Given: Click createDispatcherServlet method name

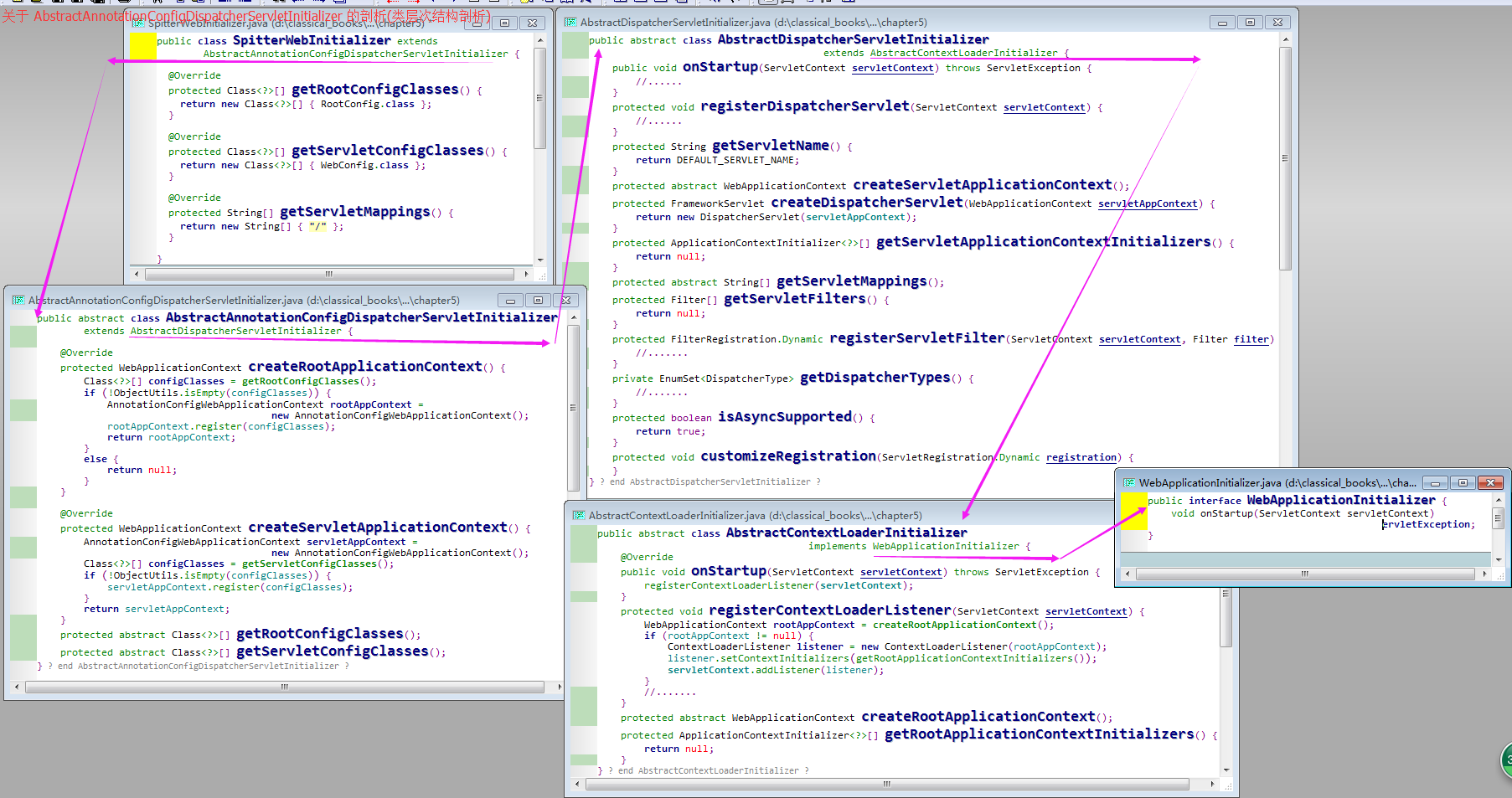Looking at the screenshot, I should point(867,203).
